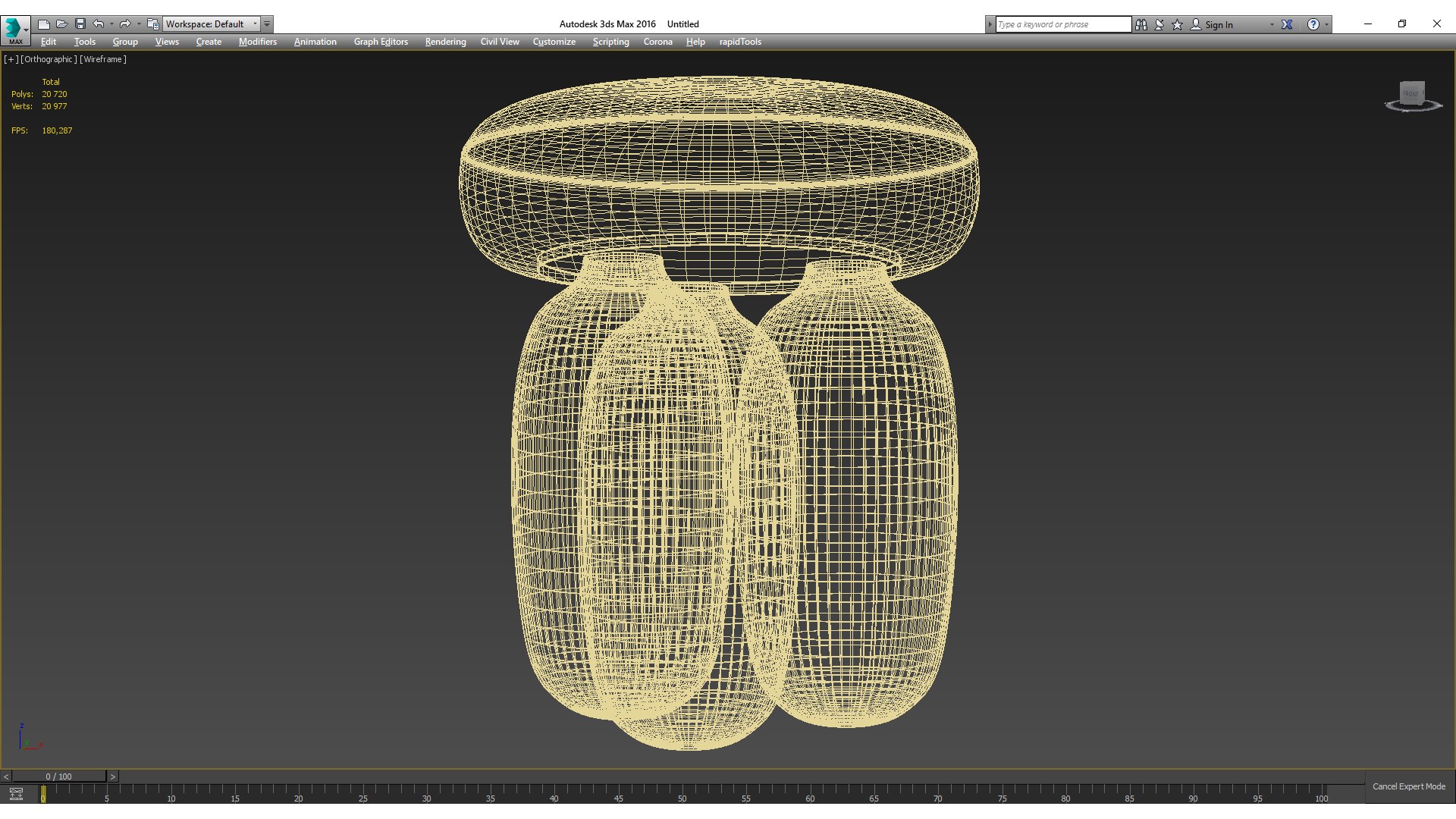Step to previous frame with left arrow
Screen dimensions: 1456x819
point(5,777)
